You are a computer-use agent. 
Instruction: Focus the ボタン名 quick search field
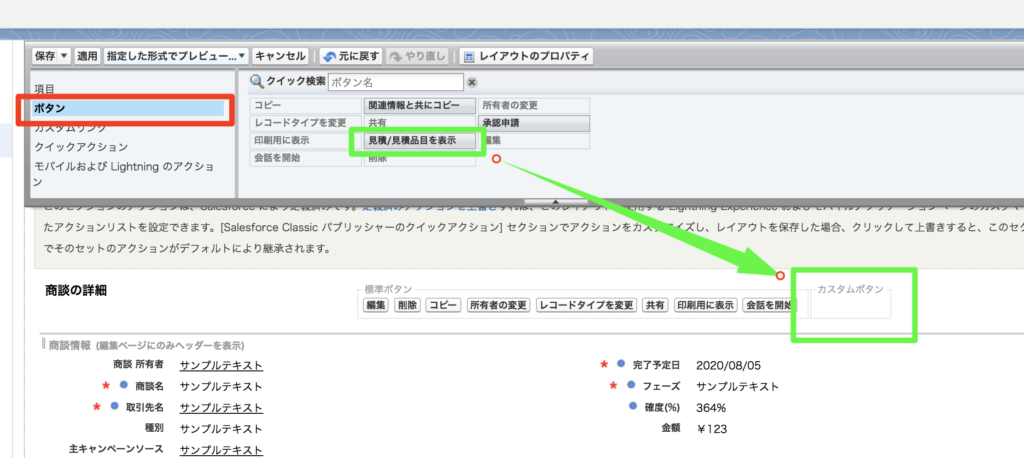point(396,82)
